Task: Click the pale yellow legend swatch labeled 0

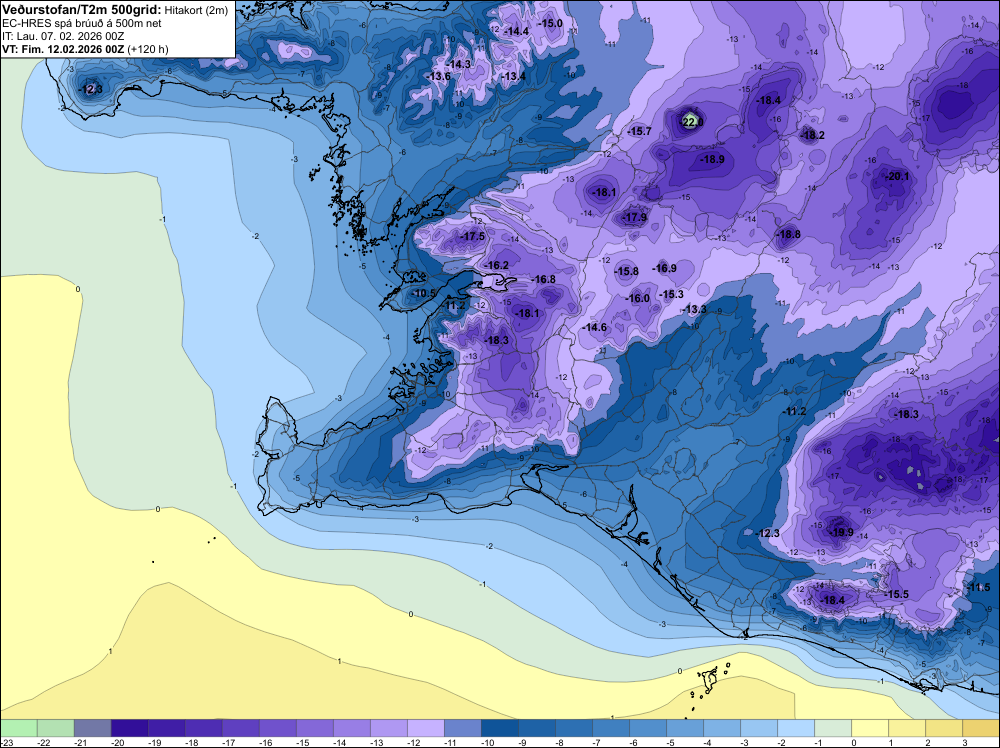Action: (870, 728)
